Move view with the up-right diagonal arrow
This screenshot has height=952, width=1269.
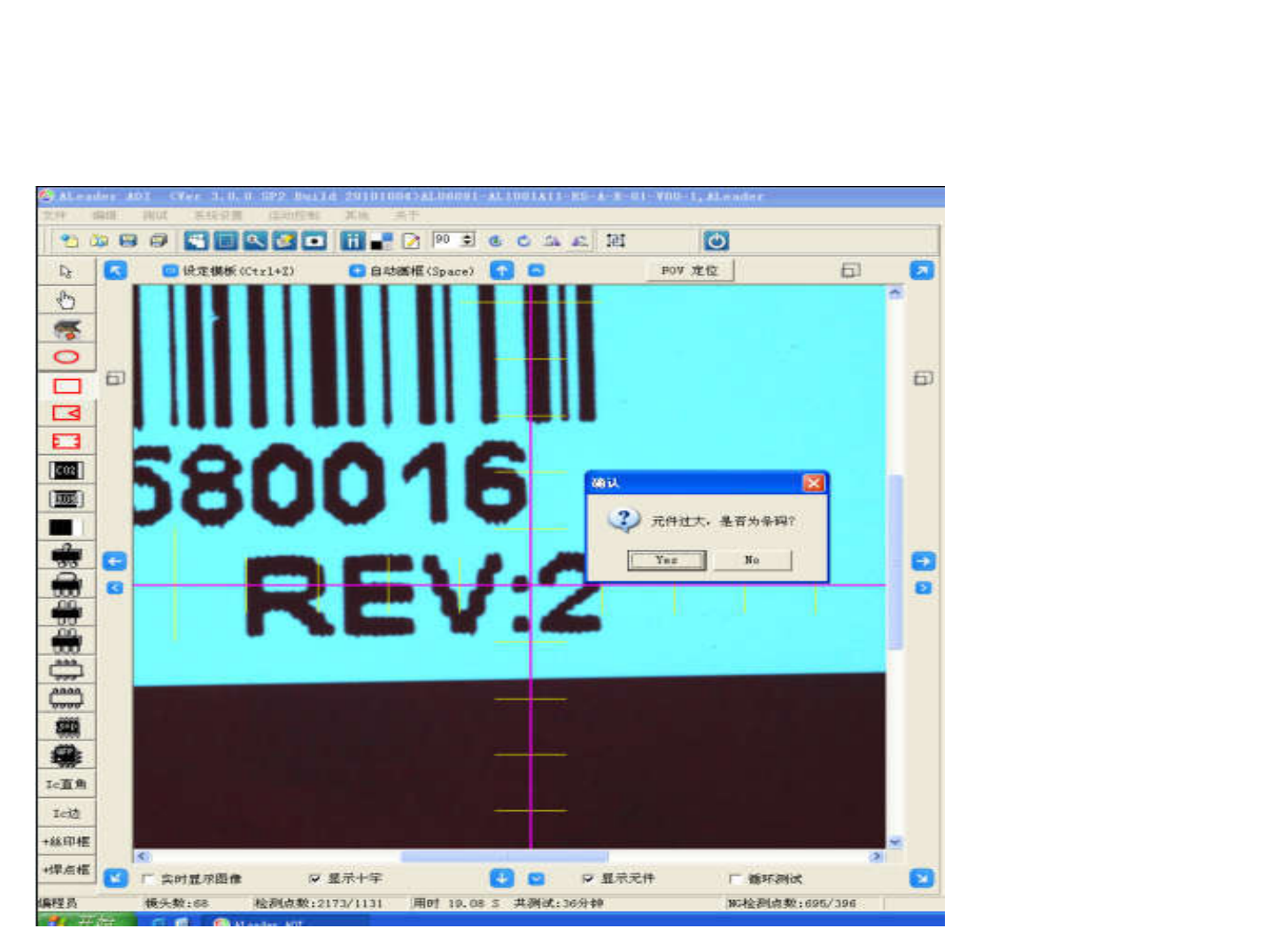tap(922, 270)
